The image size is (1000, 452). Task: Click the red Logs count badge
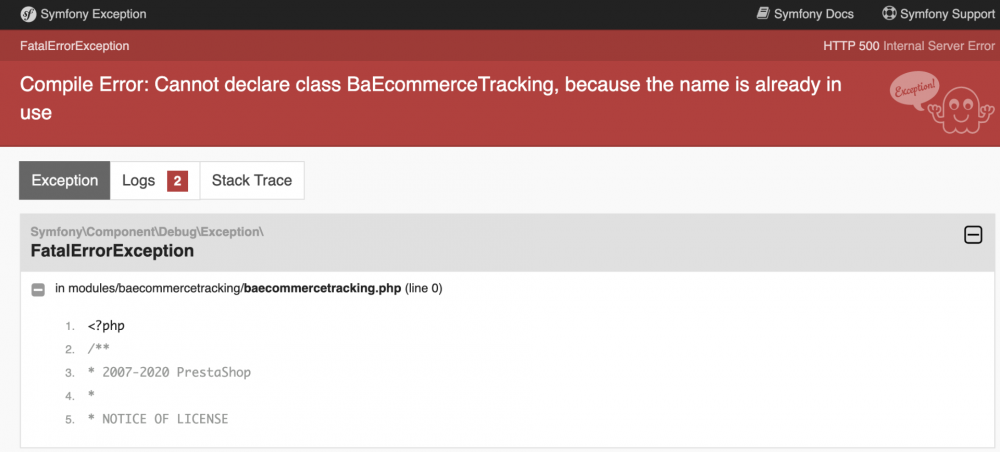pyautogui.click(x=177, y=181)
